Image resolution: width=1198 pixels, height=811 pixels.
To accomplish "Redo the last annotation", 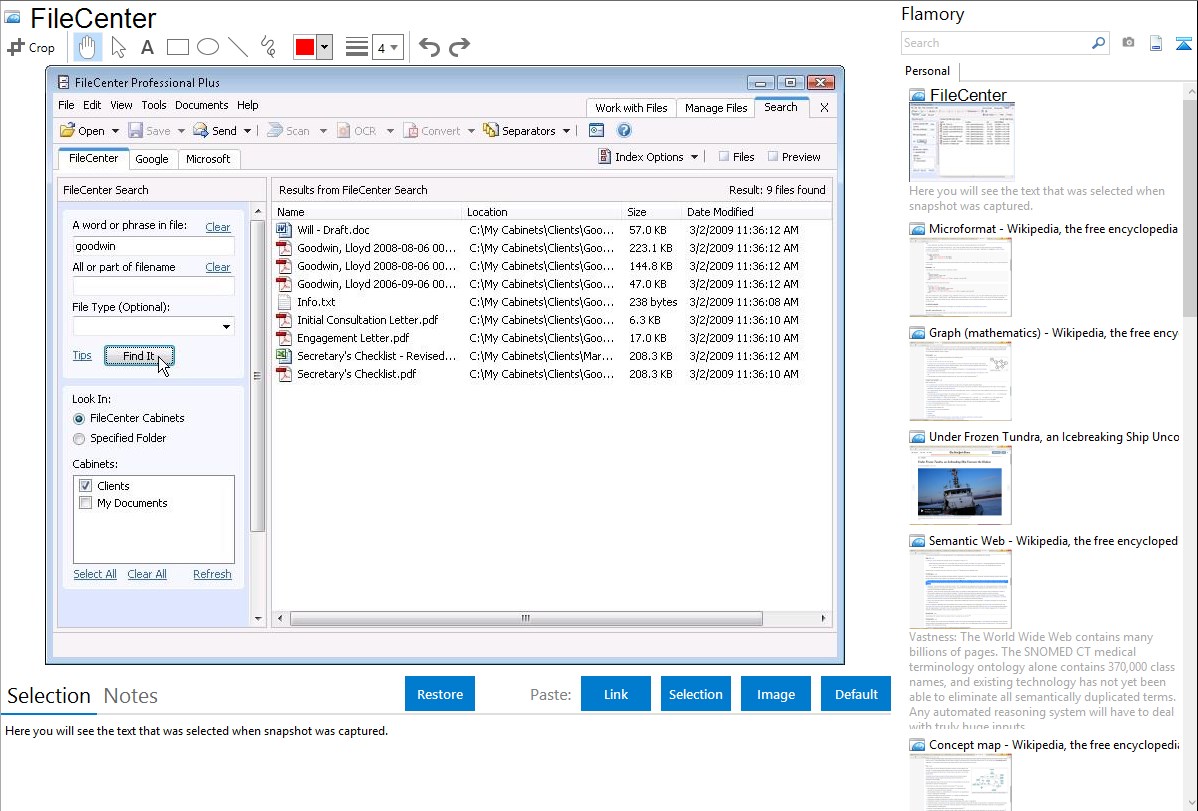I will click(x=459, y=47).
